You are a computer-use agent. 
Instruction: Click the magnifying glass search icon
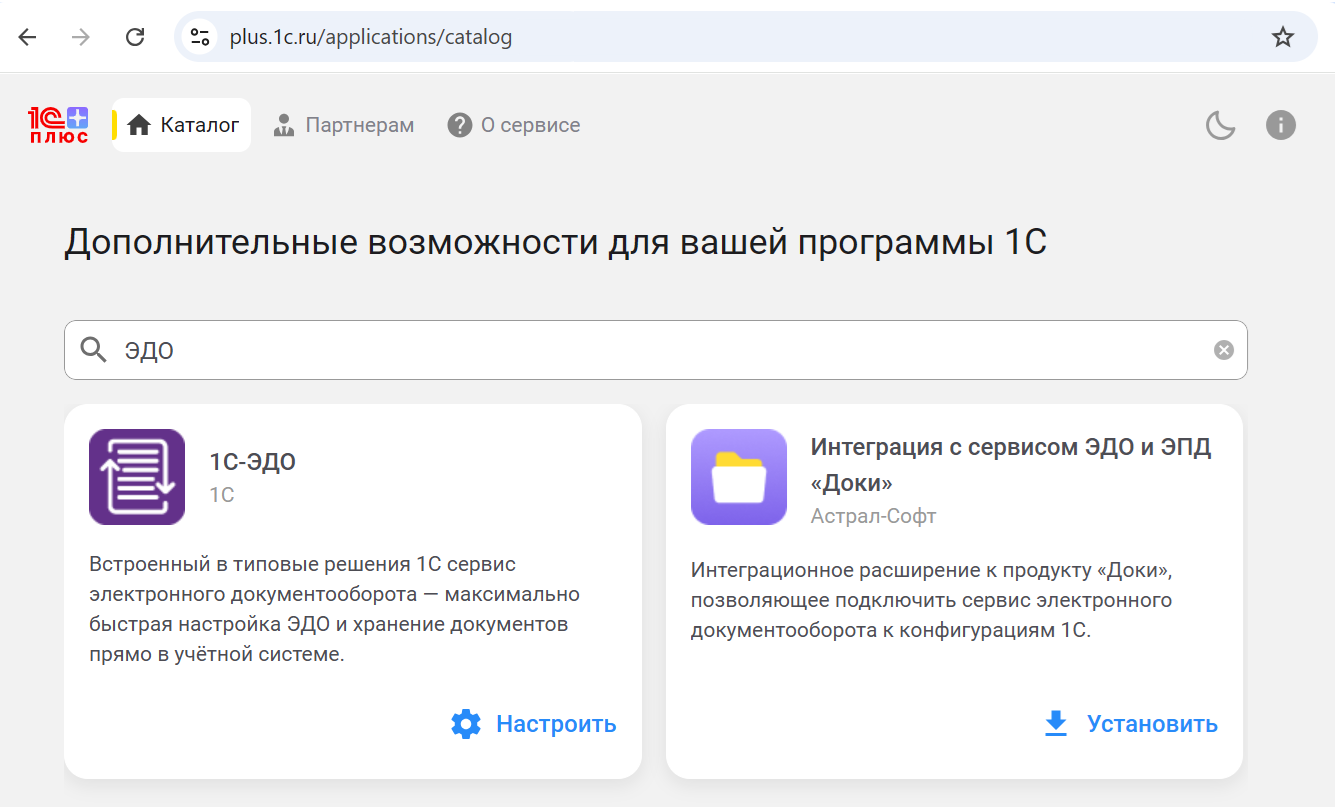(x=93, y=350)
